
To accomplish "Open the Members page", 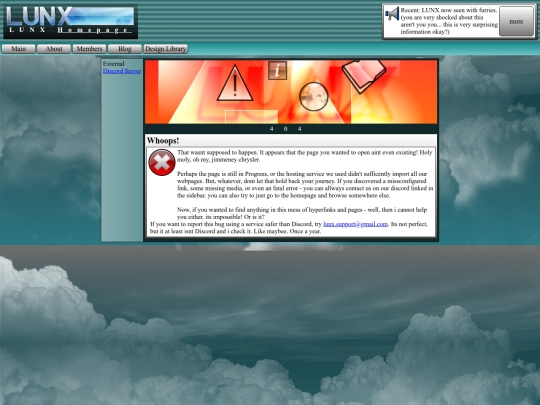I will [x=89, y=49].
